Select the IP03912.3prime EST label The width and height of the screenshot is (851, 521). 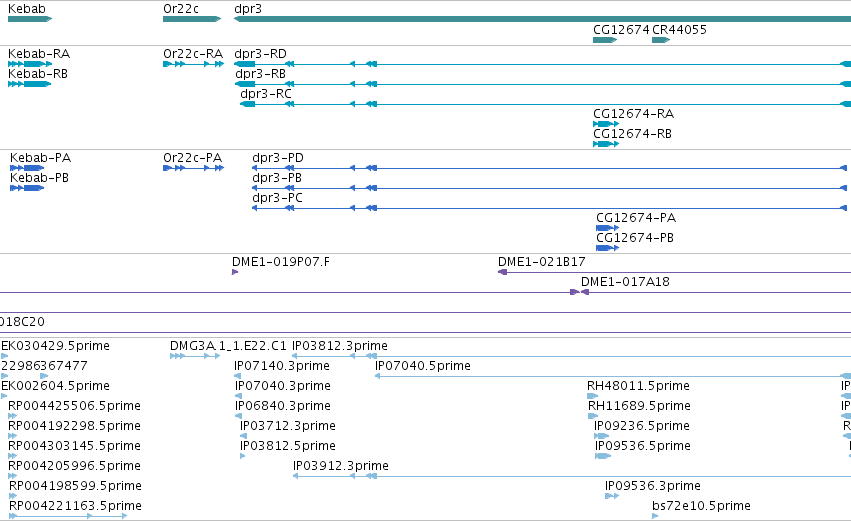coord(341,467)
